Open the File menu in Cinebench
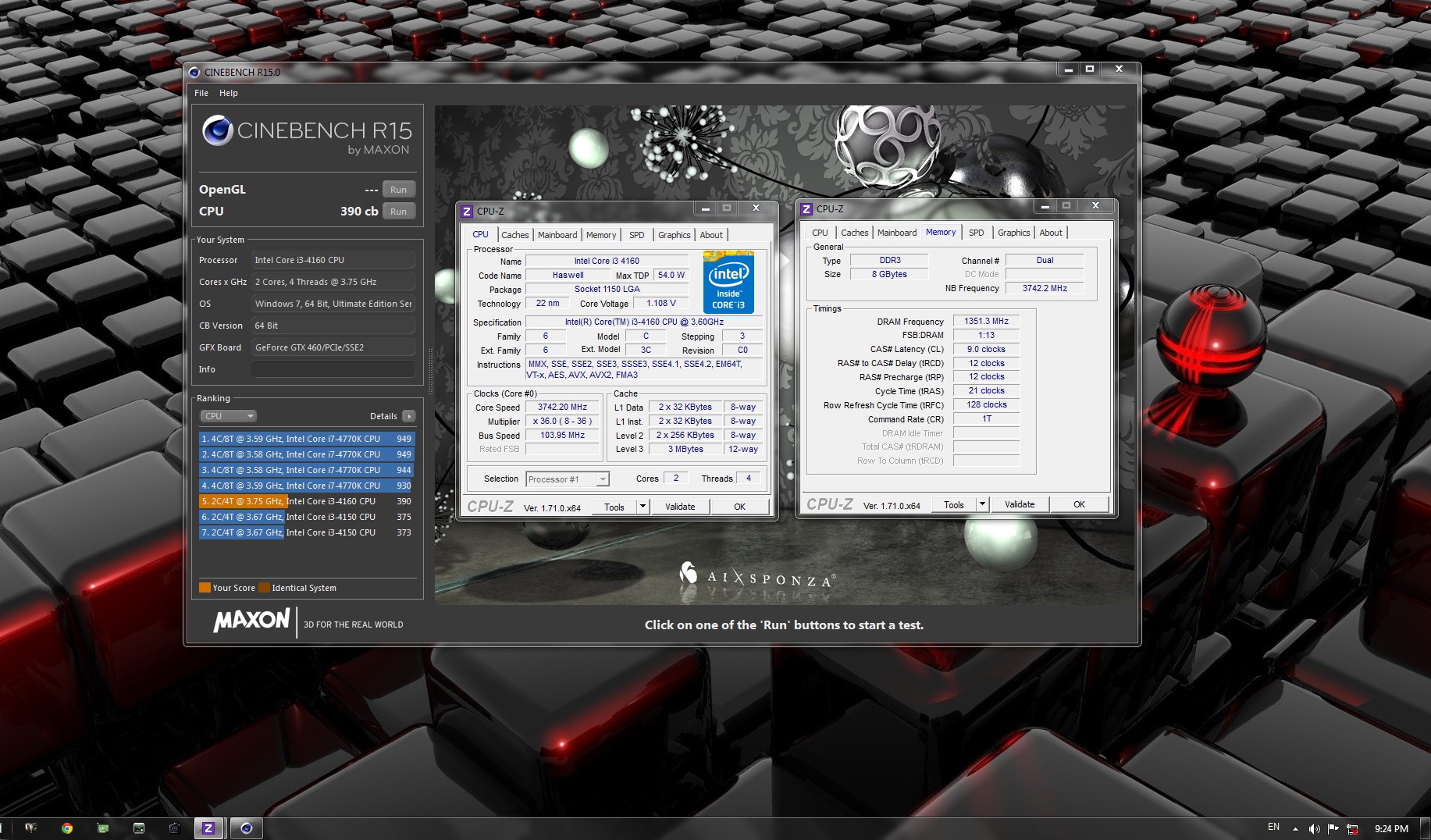Image resolution: width=1431 pixels, height=840 pixels. (201, 93)
